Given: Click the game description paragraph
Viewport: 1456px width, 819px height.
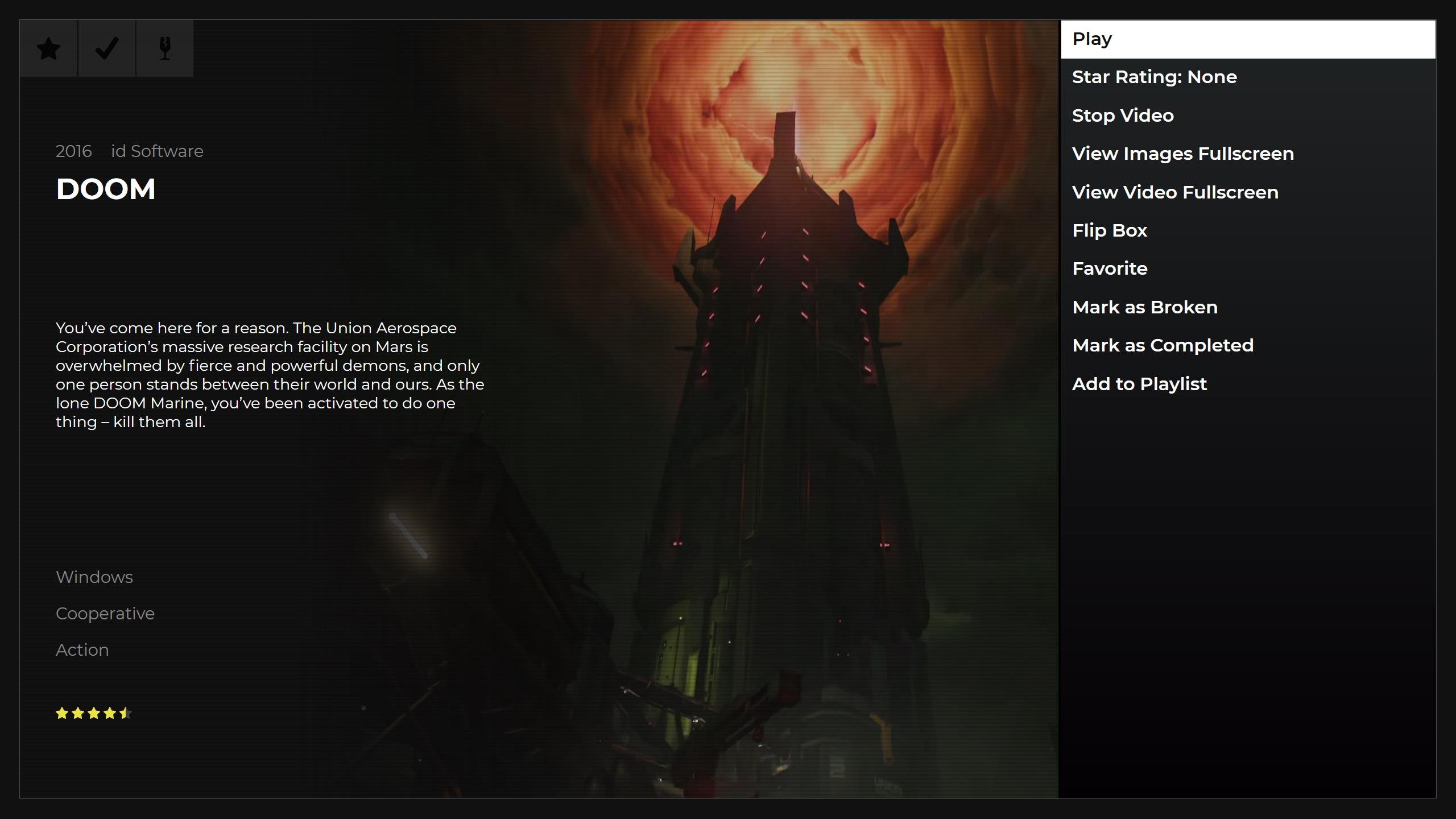Looking at the screenshot, I should (x=270, y=375).
